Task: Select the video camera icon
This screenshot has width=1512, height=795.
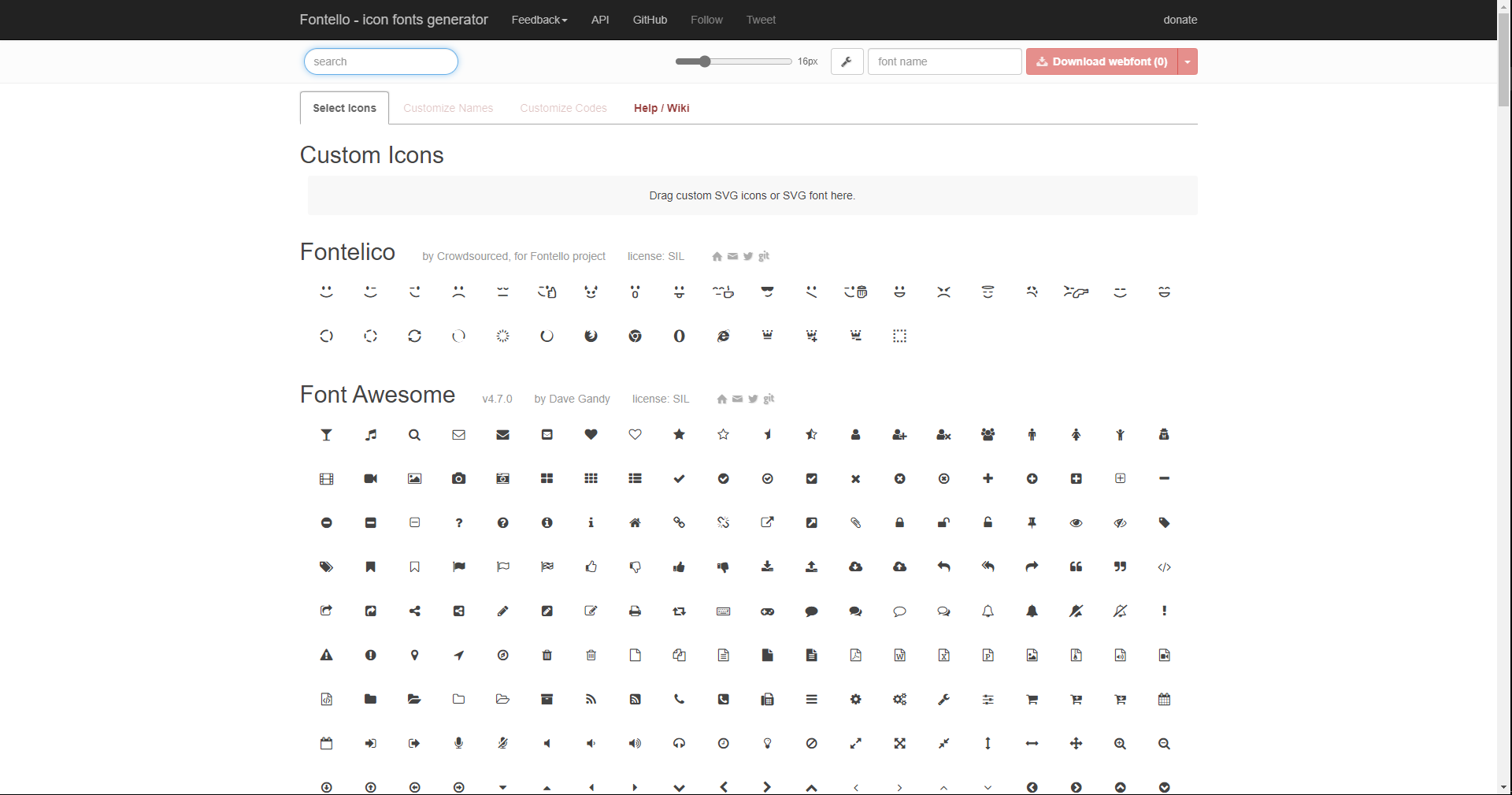Action: pos(370,479)
